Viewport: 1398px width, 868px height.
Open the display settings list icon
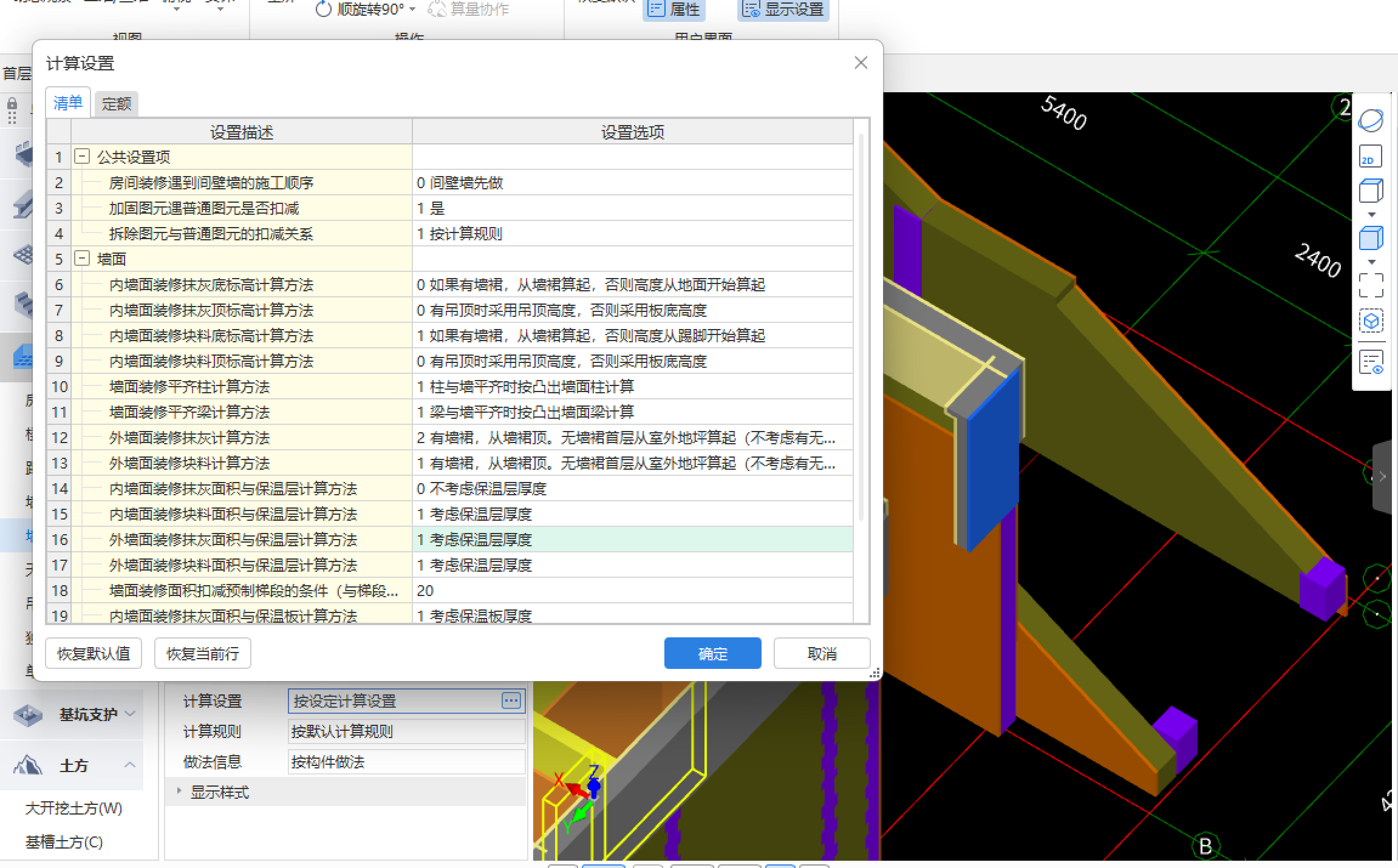tap(1371, 362)
